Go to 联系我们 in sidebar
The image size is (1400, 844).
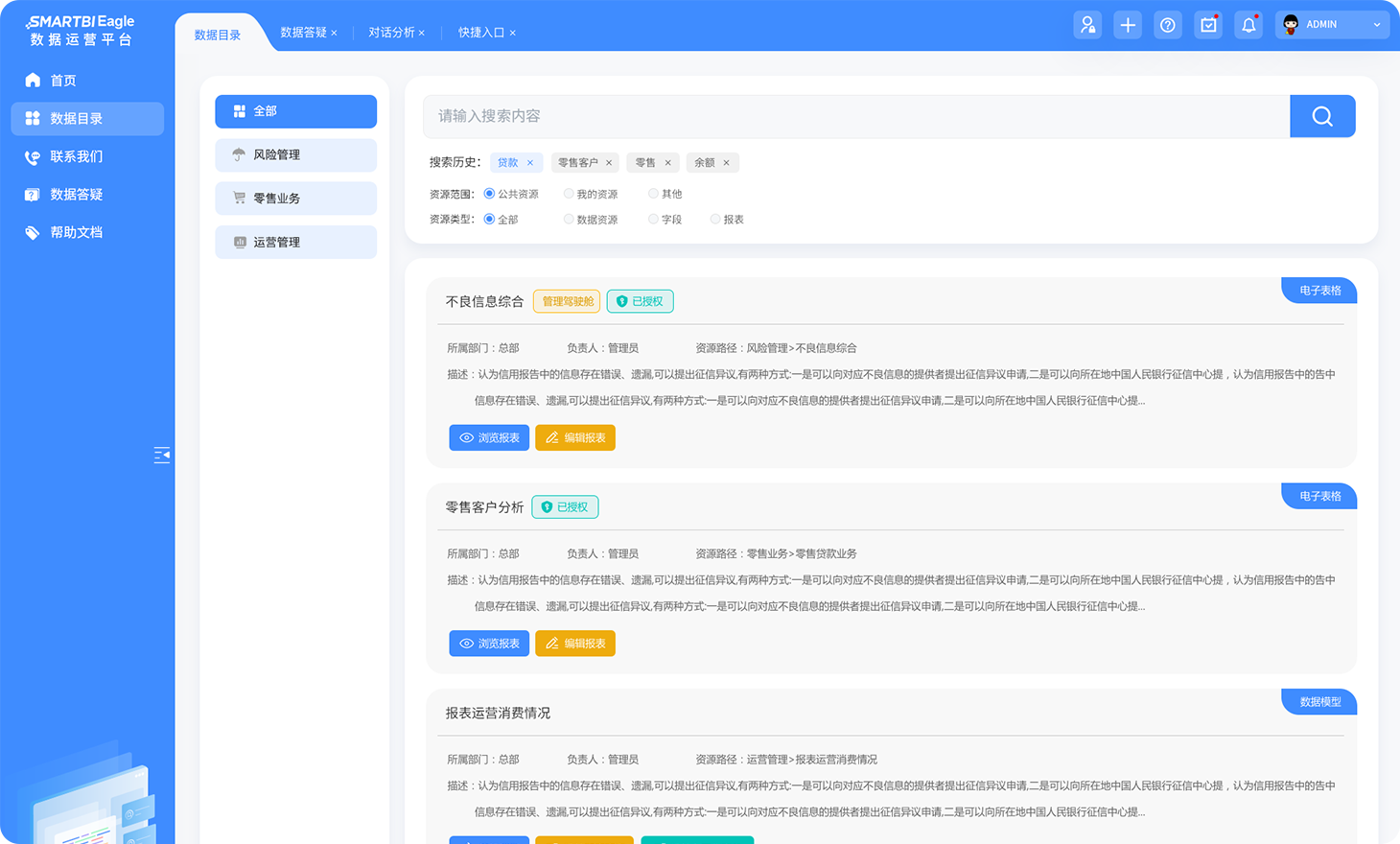click(x=76, y=156)
